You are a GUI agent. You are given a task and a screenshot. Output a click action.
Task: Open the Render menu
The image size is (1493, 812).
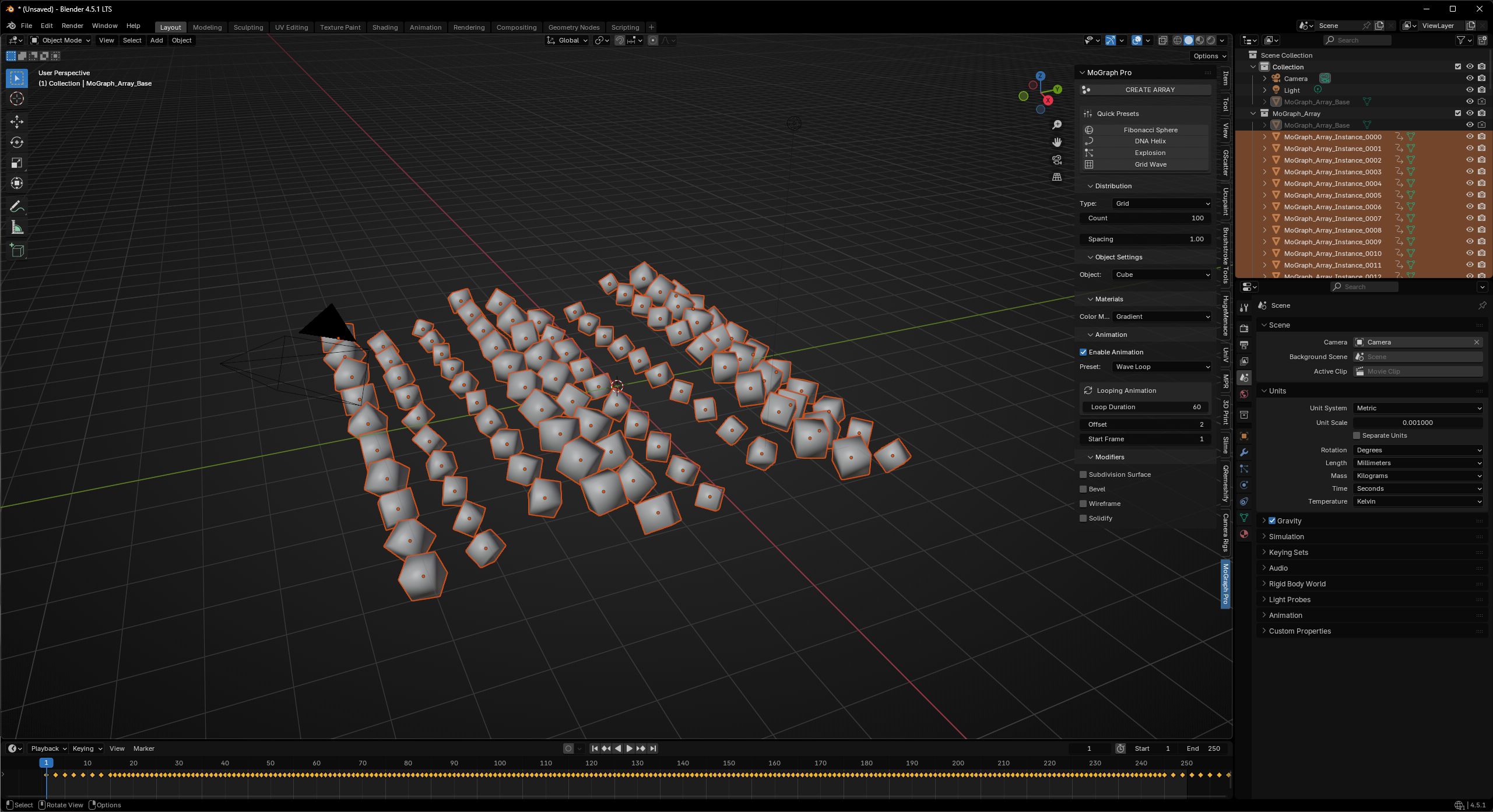(x=72, y=25)
